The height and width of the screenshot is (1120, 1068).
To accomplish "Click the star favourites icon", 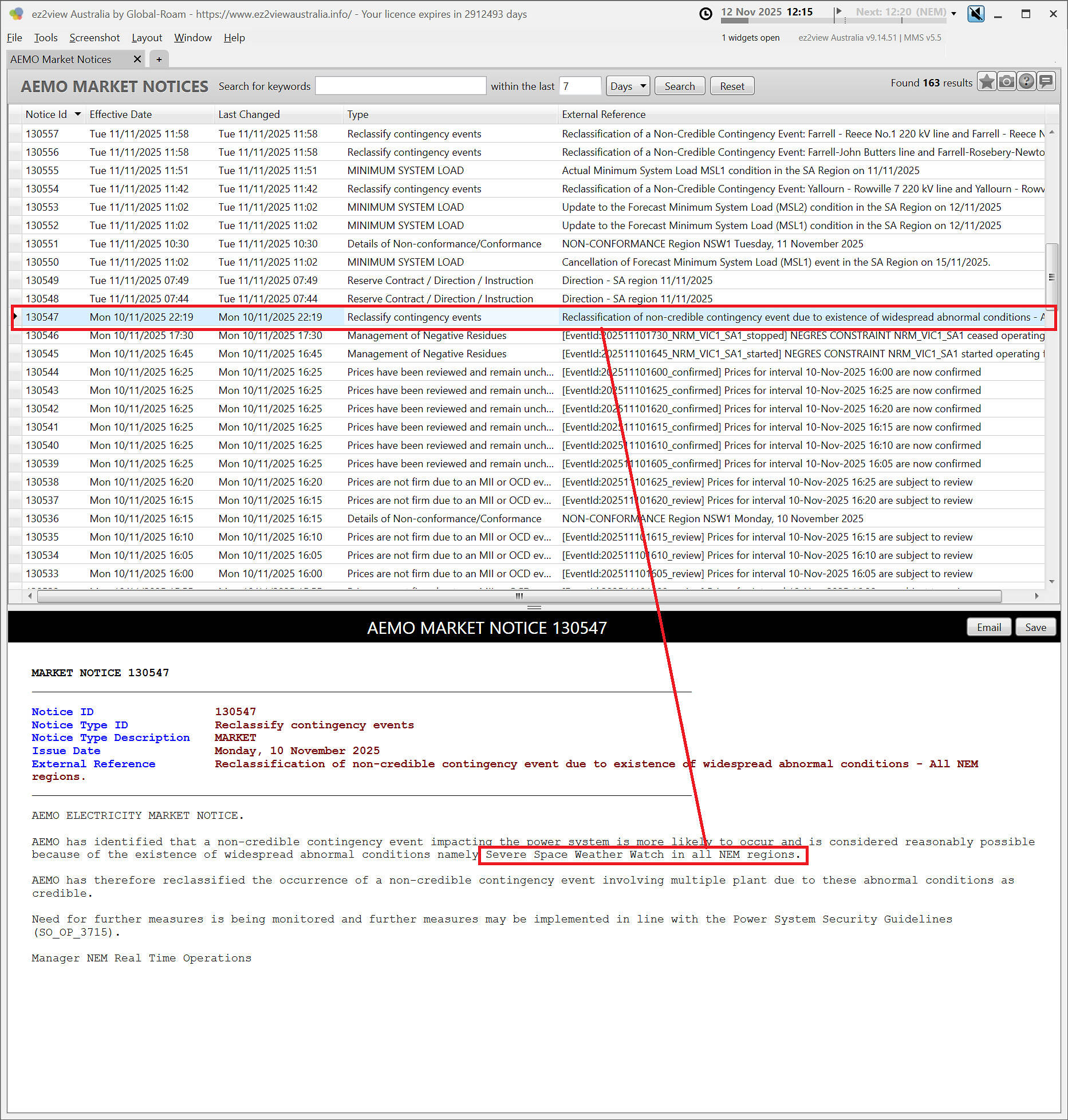I will pyautogui.click(x=986, y=82).
